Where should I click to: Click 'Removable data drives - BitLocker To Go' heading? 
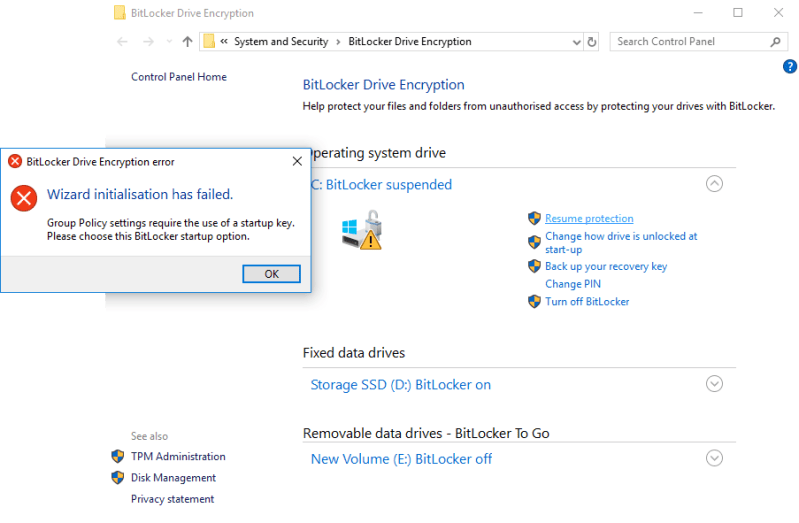click(426, 433)
